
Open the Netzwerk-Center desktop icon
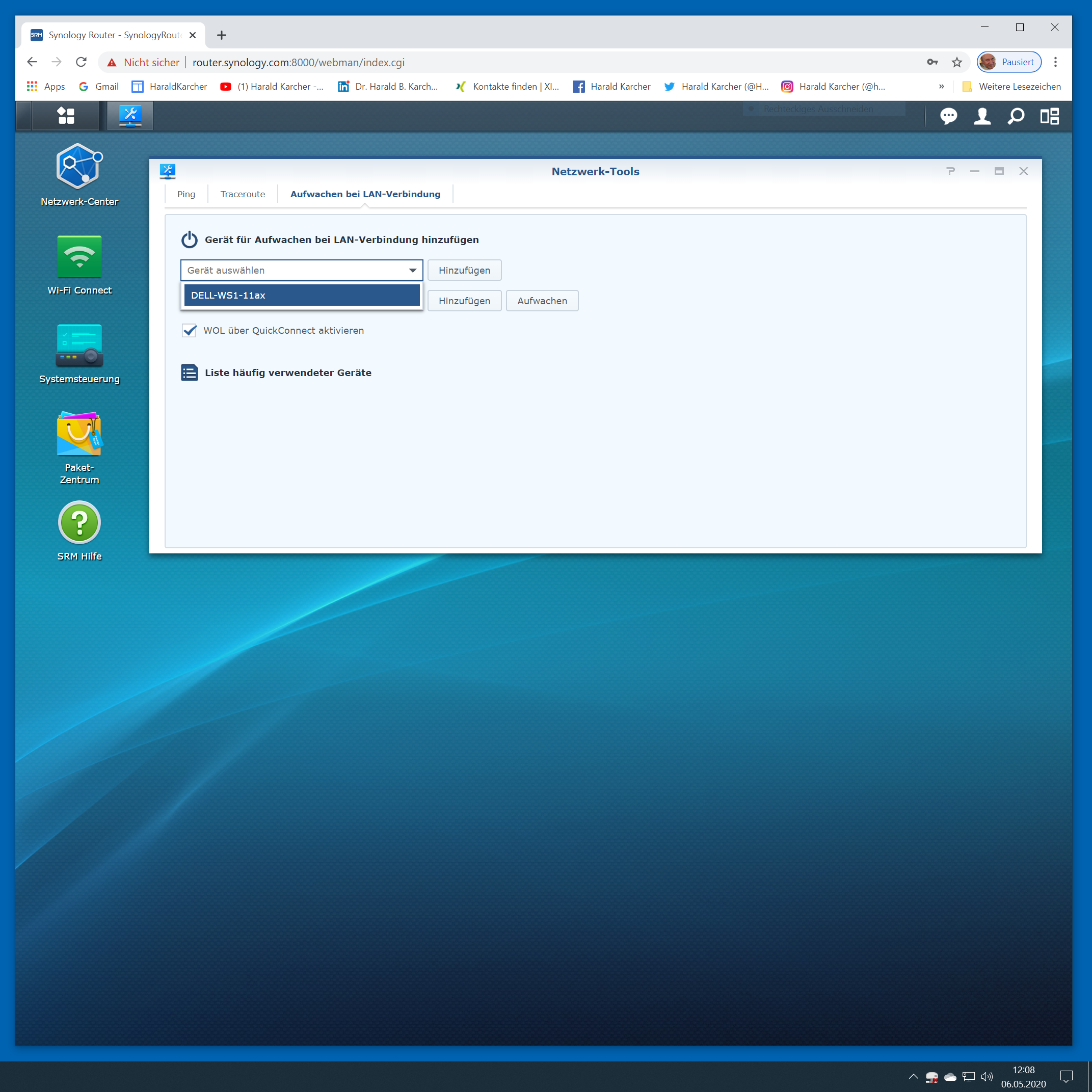tap(79, 167)
